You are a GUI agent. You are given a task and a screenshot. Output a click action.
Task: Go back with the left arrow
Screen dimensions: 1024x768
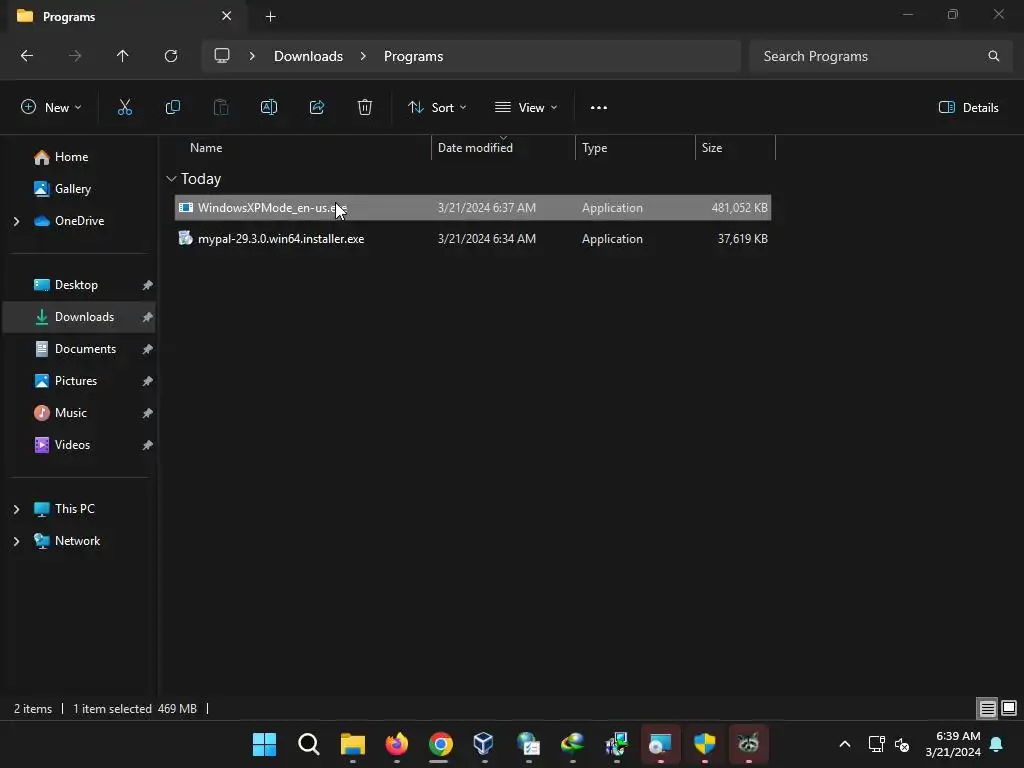click(x=27, y=56)
